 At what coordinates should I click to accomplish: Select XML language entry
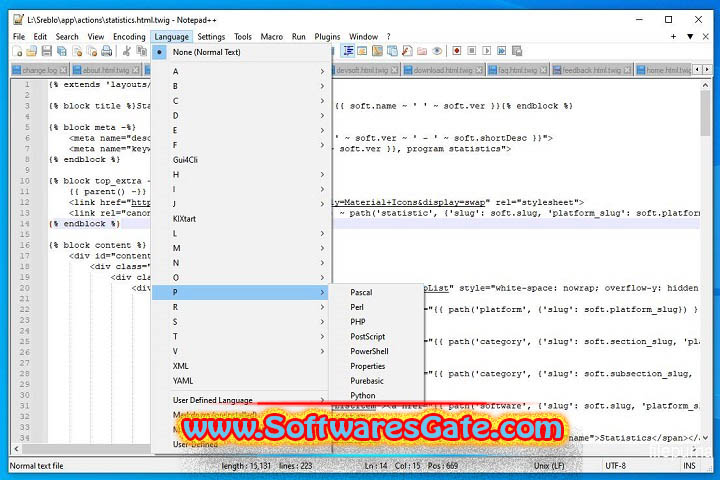(241, 366)
